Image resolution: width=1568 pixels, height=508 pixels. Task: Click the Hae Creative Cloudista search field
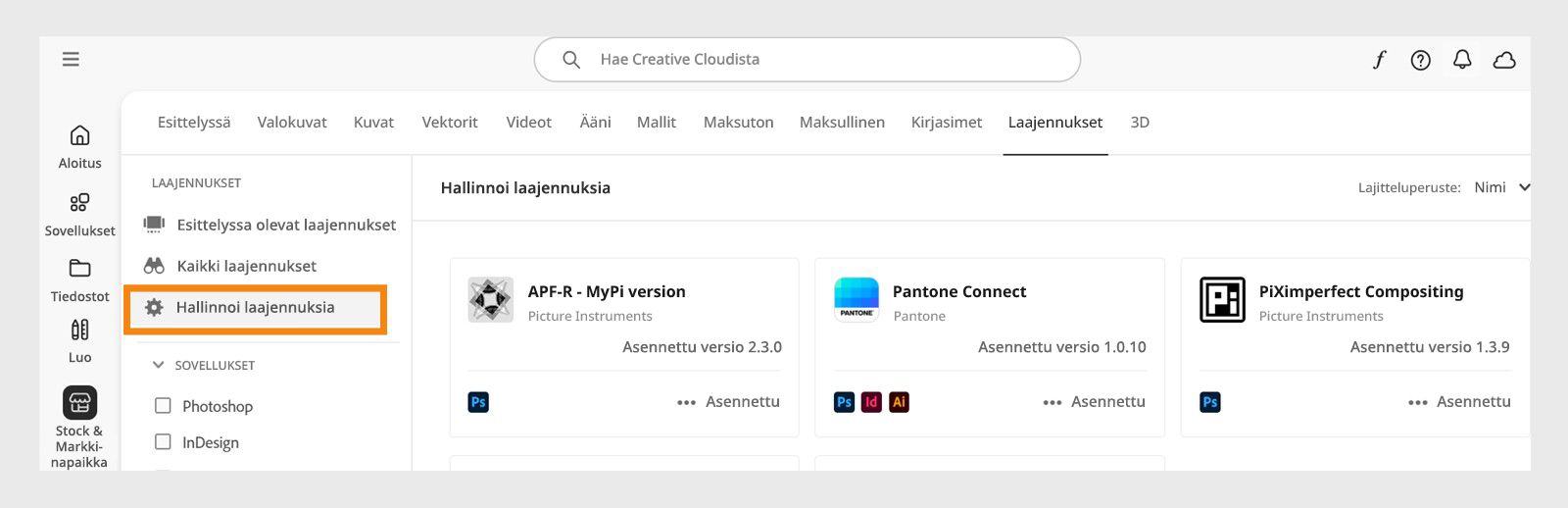808,60
